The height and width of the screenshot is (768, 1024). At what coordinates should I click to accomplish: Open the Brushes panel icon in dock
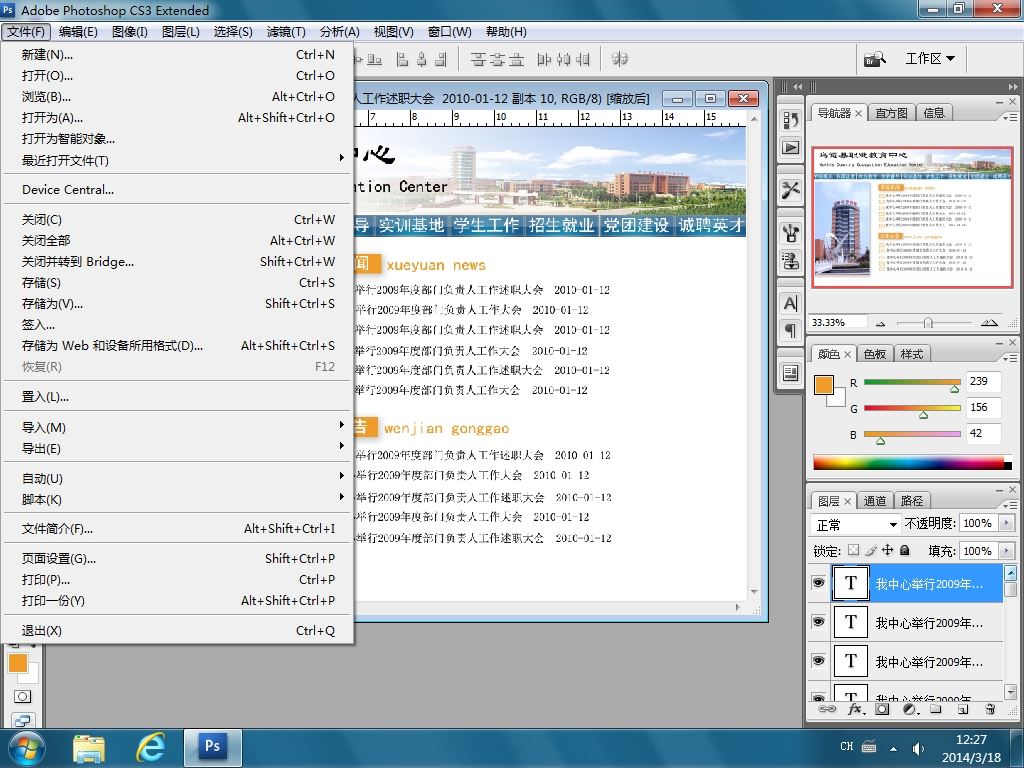tap(790, 233)
